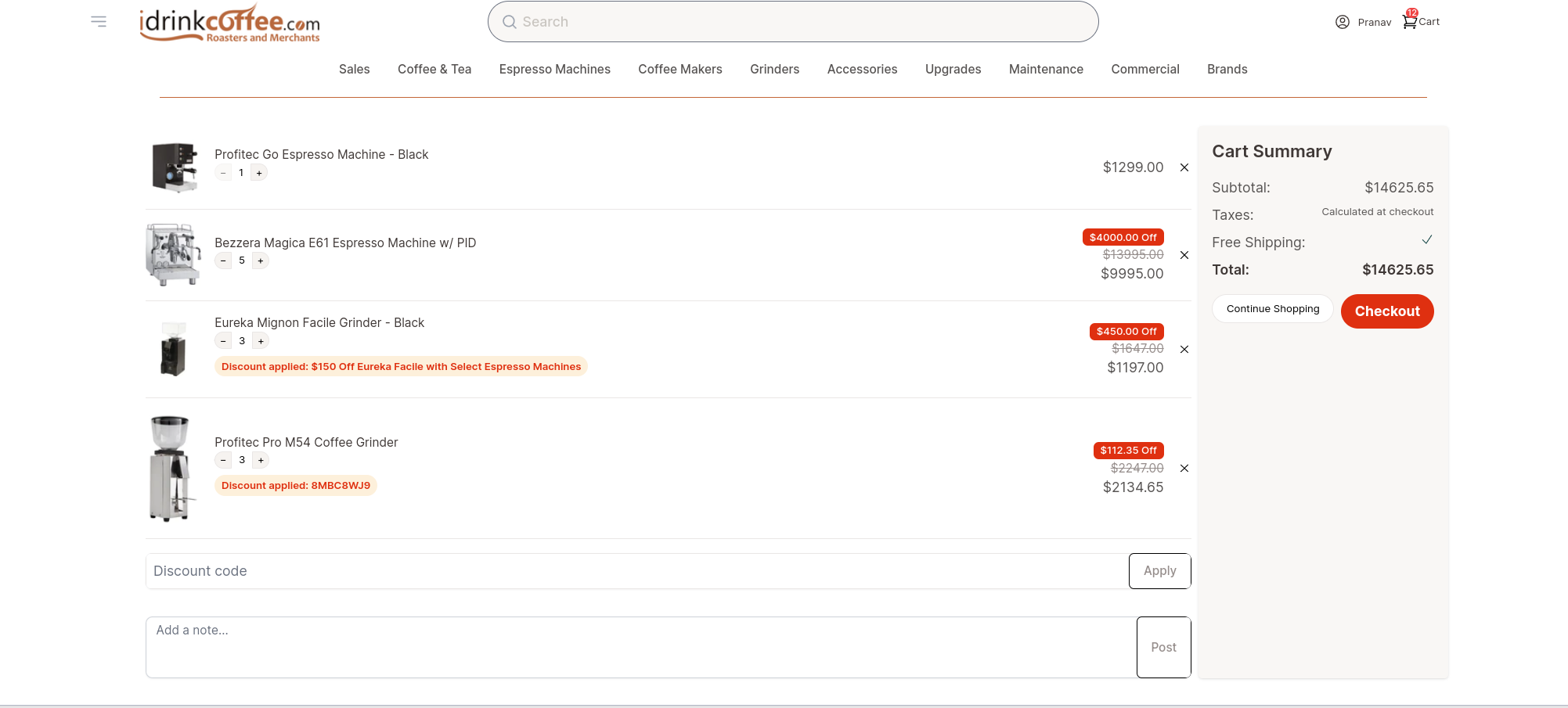The height and width of the screenshot is (708, 1568).
Task: Click the idrinkcoffee.com logo
Action: (x=229, y=23)
